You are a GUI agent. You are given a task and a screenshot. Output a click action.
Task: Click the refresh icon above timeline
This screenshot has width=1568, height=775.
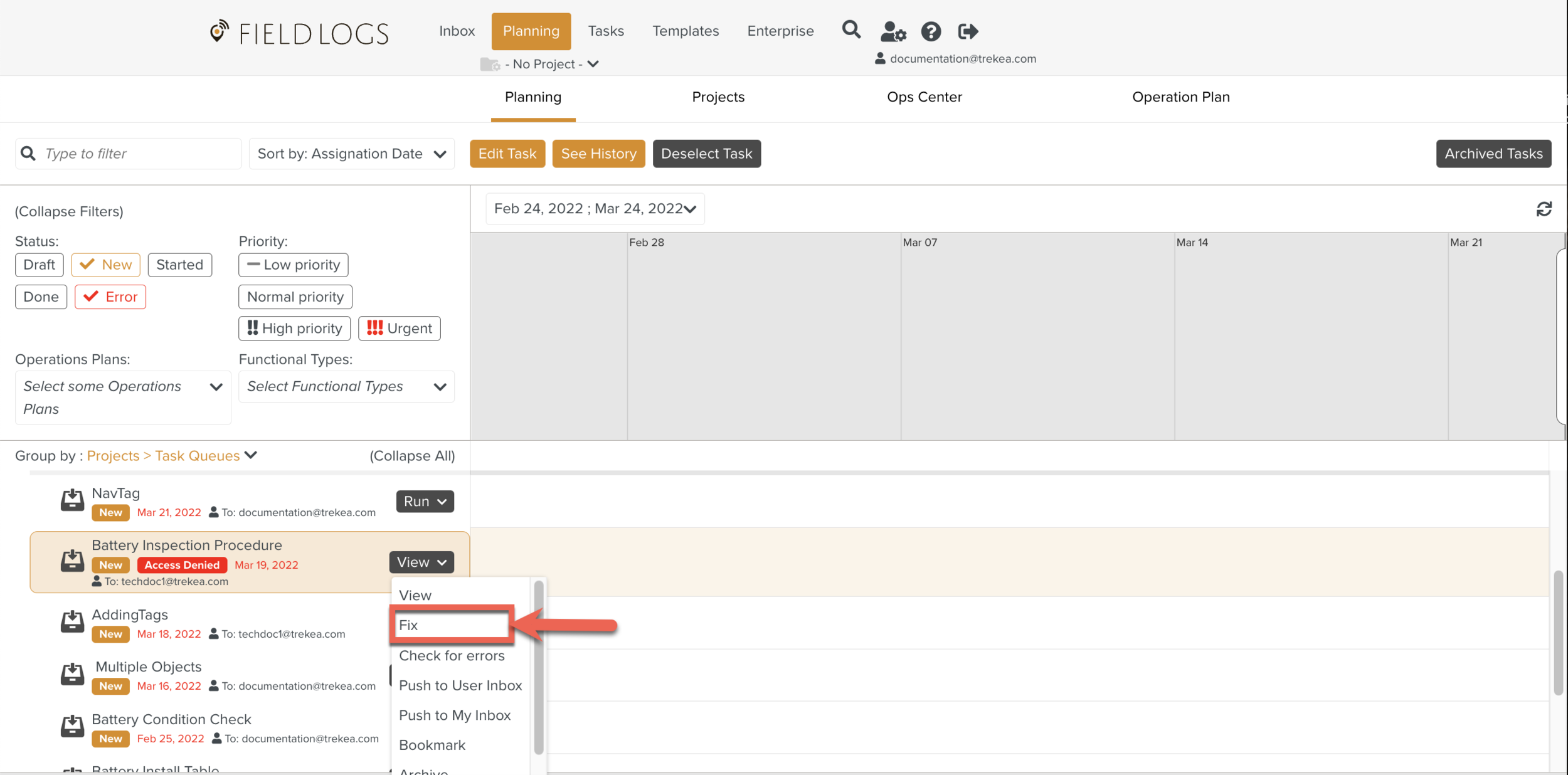pyautogui.click(x=1544, y=209)
